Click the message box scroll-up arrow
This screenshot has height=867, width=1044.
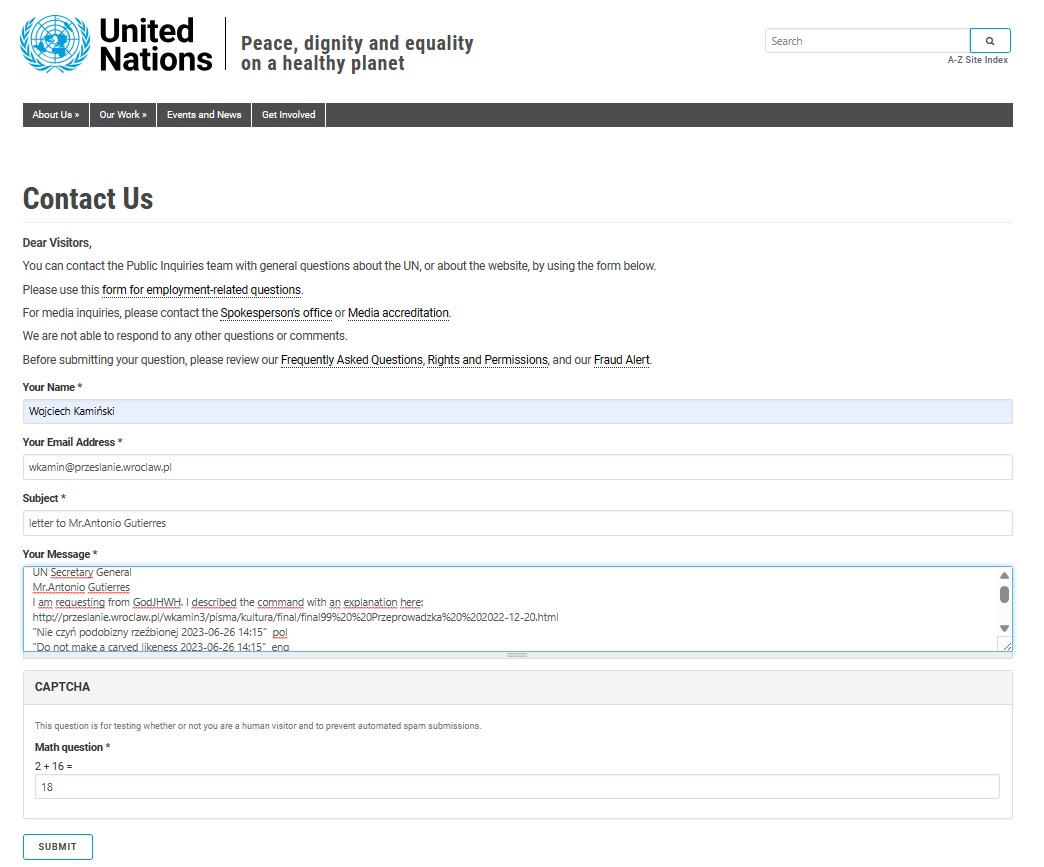(x=1004, y=575)
